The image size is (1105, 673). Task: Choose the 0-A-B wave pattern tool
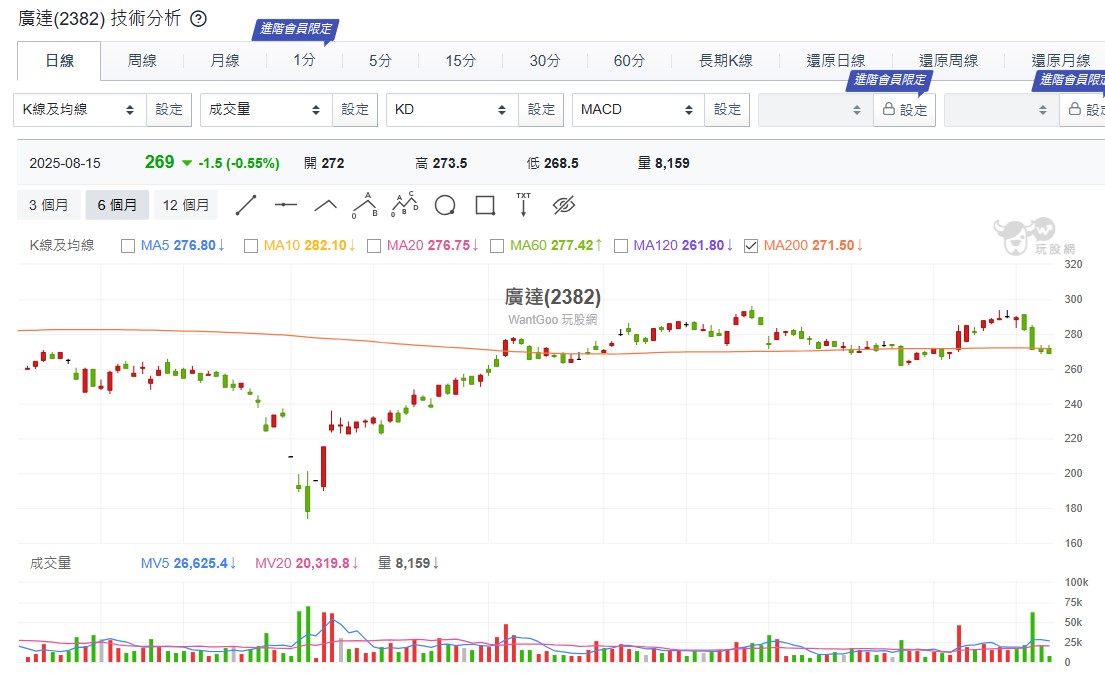tap(365, 206)
